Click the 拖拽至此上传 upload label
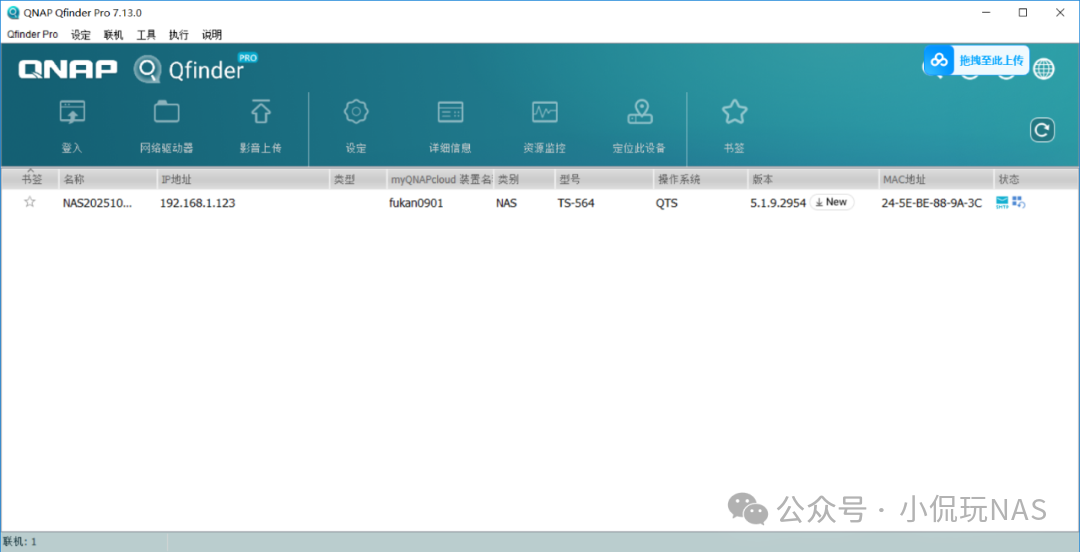Viewport: 1080px width, 552px height. [x=991, y=61]
